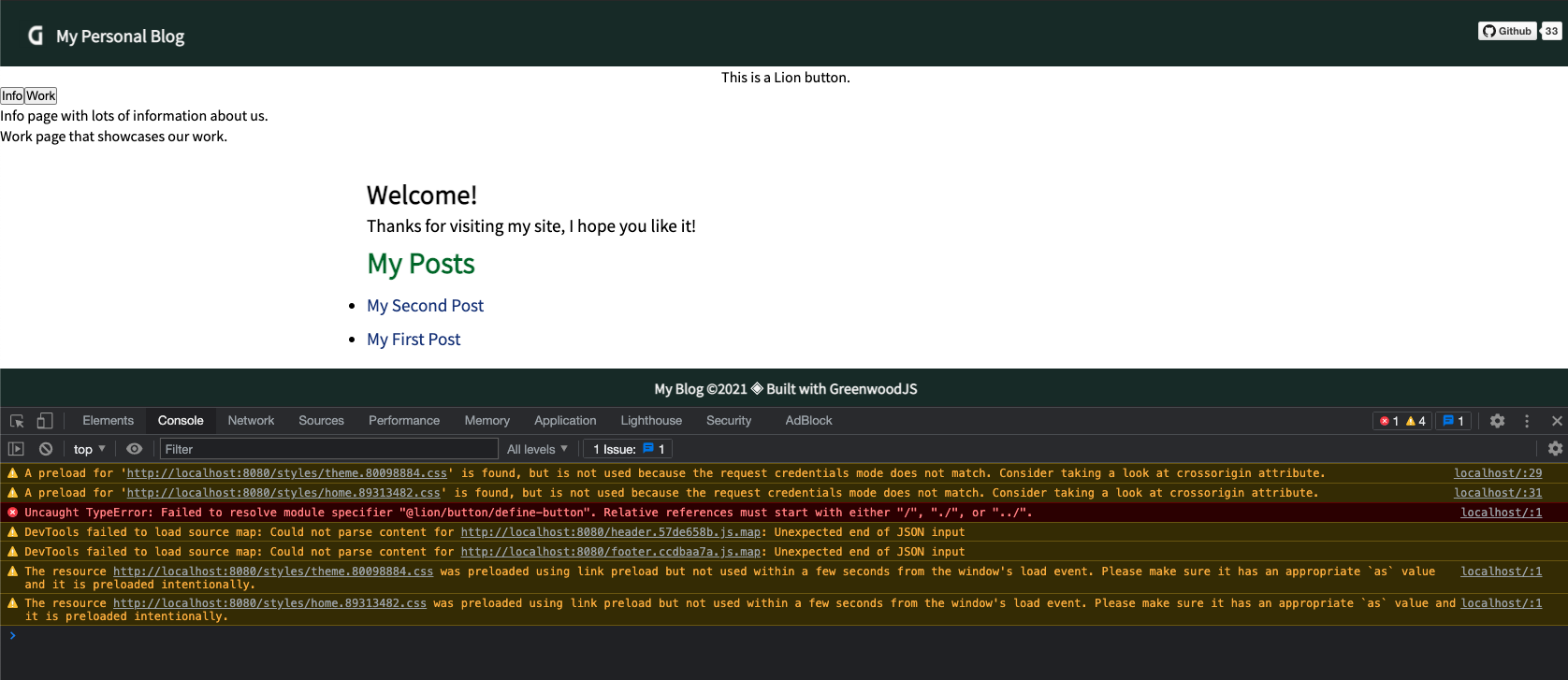
Task: Open DevTools settings gear
Action: click(1497, 421)
